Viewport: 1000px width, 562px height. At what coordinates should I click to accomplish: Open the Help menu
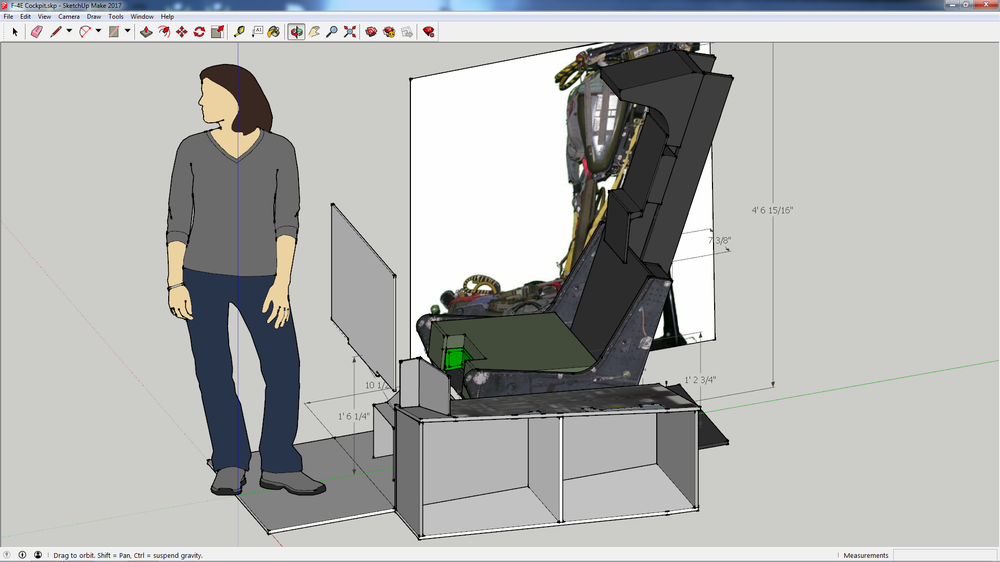(x=167, y=17)
